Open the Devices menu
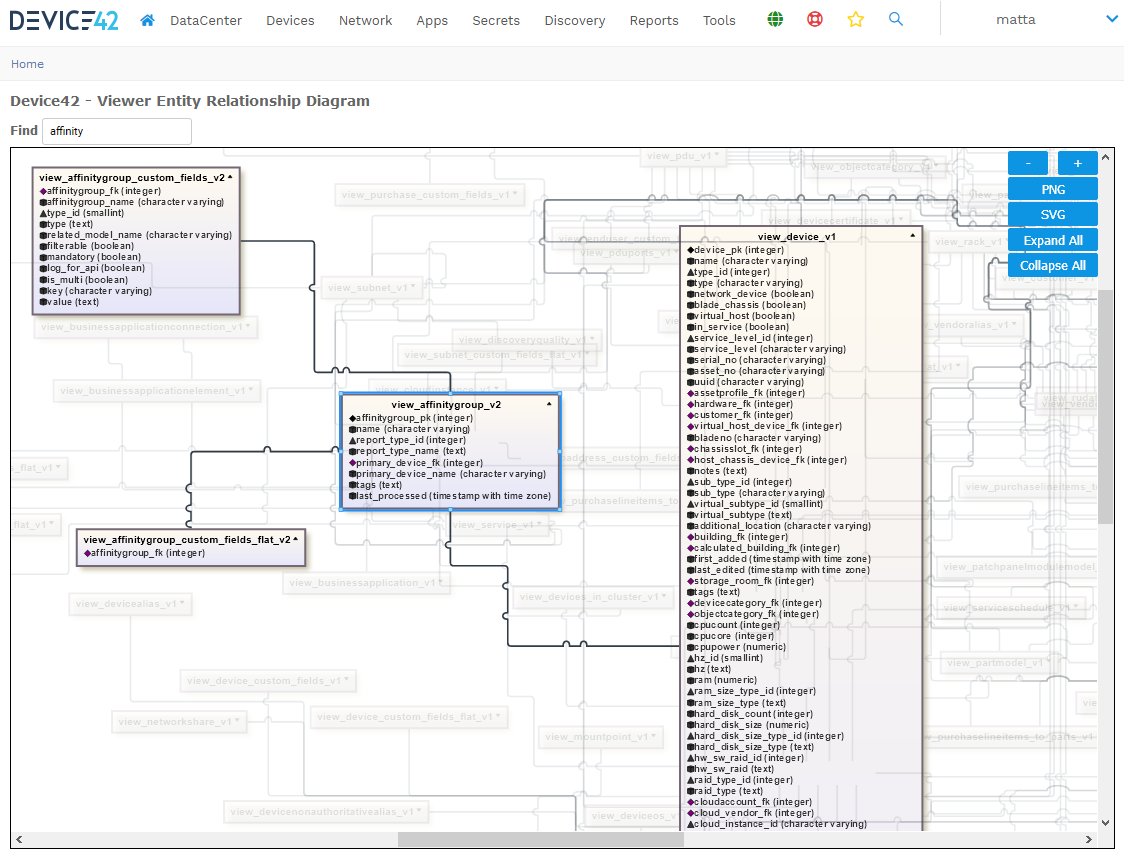 click(290, 21)
